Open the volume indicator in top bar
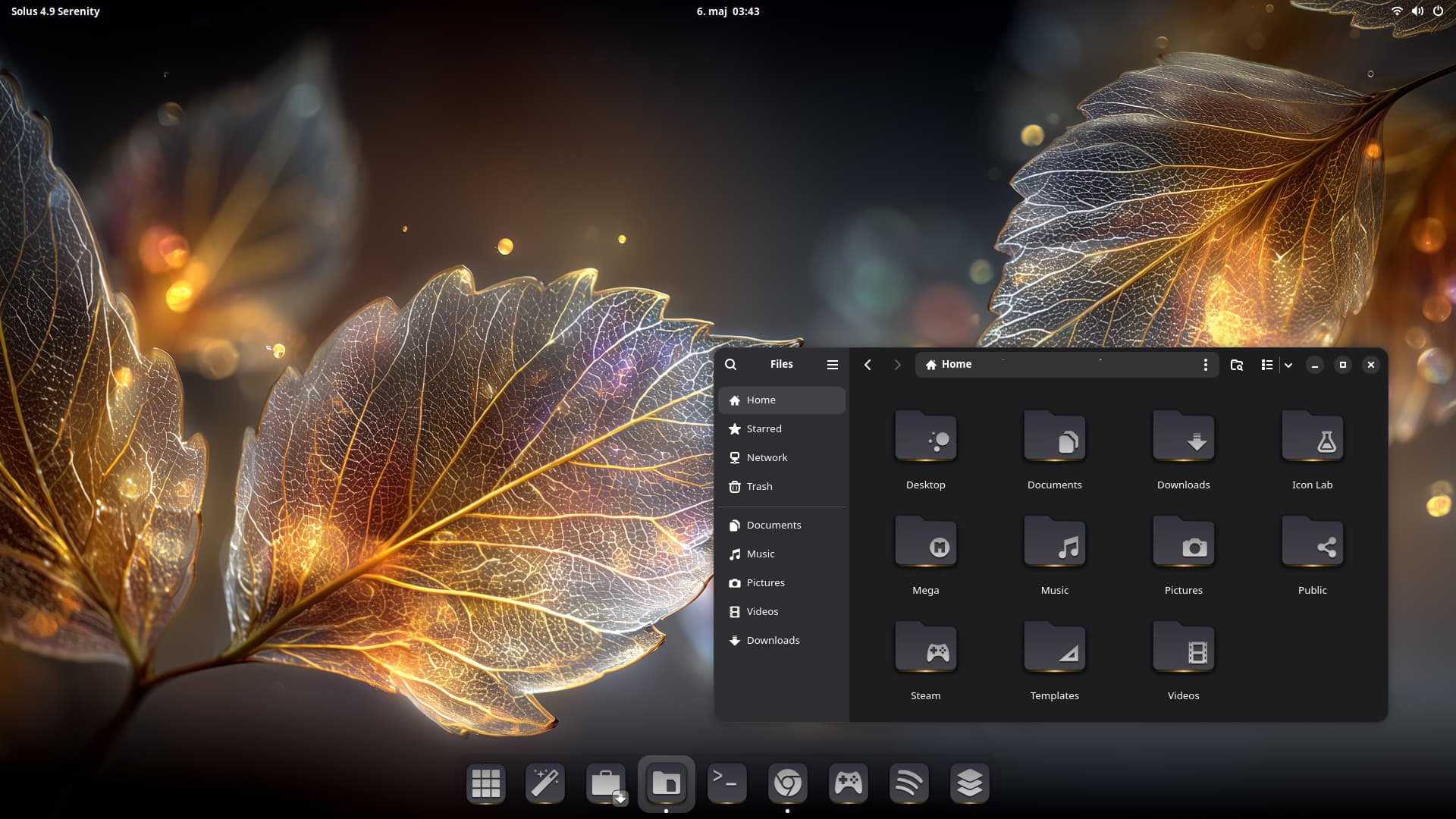1456x819 pixels. click(1417, 11)
